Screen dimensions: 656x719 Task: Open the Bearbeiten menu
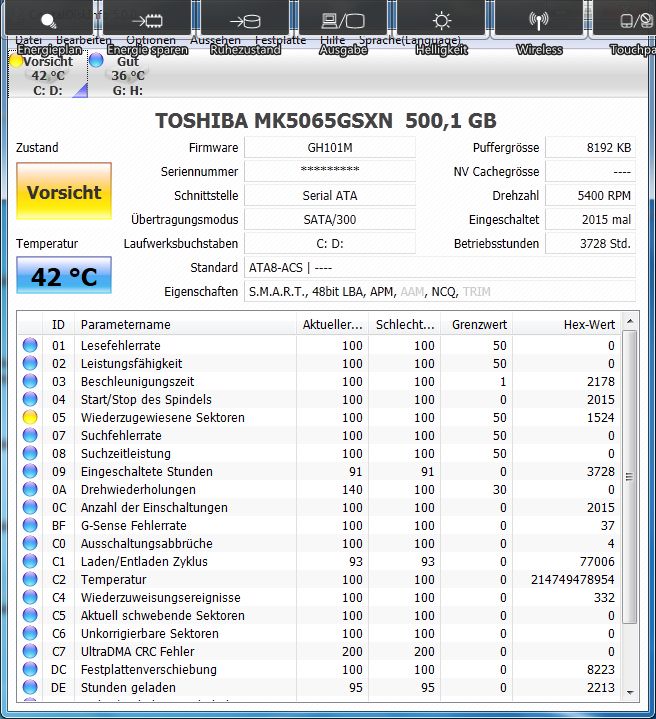coord(83,40)
